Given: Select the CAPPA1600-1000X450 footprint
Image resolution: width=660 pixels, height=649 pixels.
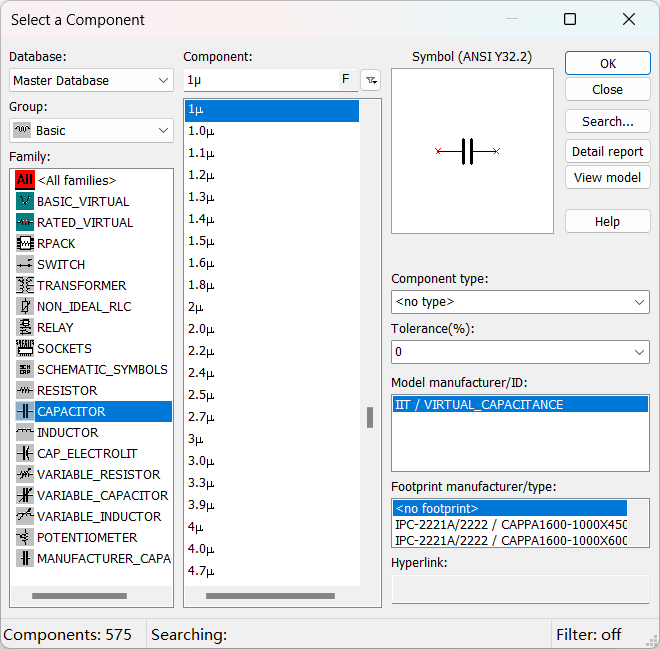Looking at the screenshot, I should click(510, 524).
